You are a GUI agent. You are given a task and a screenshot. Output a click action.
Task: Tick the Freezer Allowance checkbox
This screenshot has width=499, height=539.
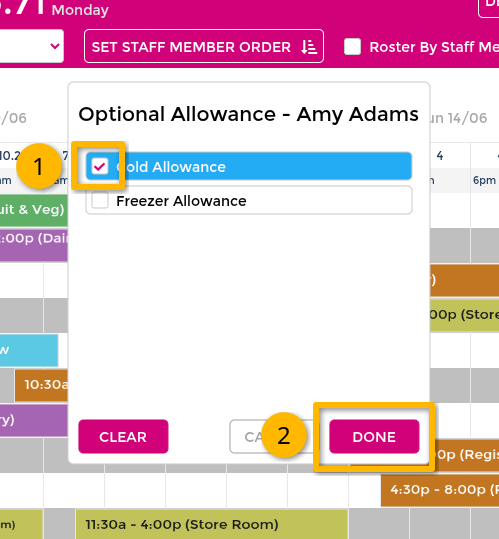pos(100,200)
